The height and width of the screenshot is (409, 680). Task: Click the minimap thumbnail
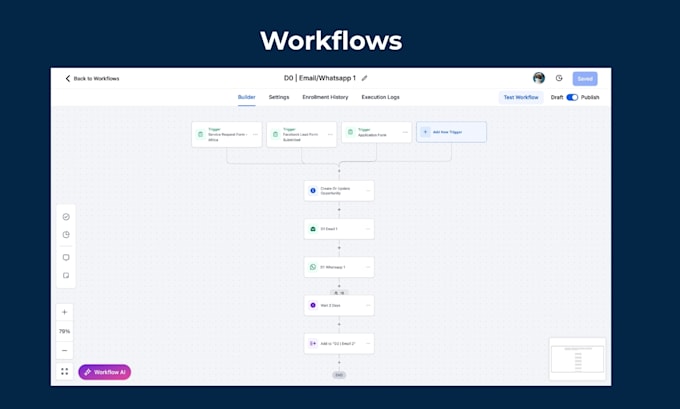[x=577, y=359]
